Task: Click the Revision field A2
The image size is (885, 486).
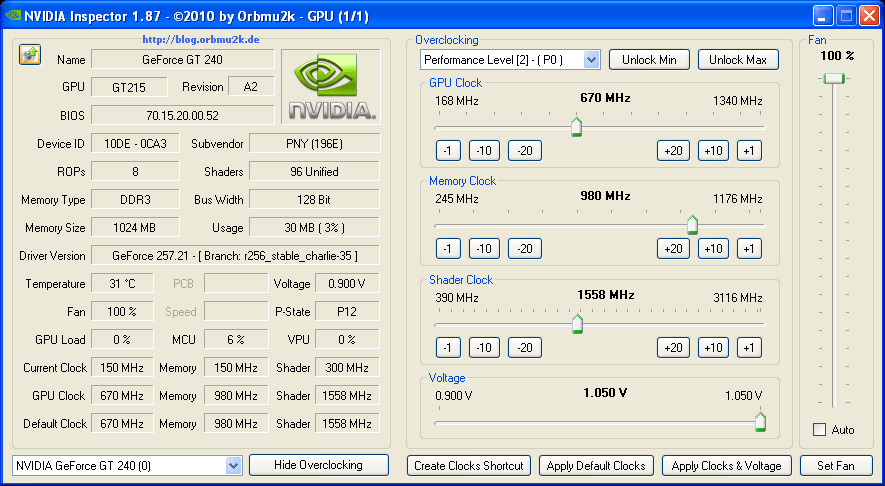Action: (x=251, y=87)
